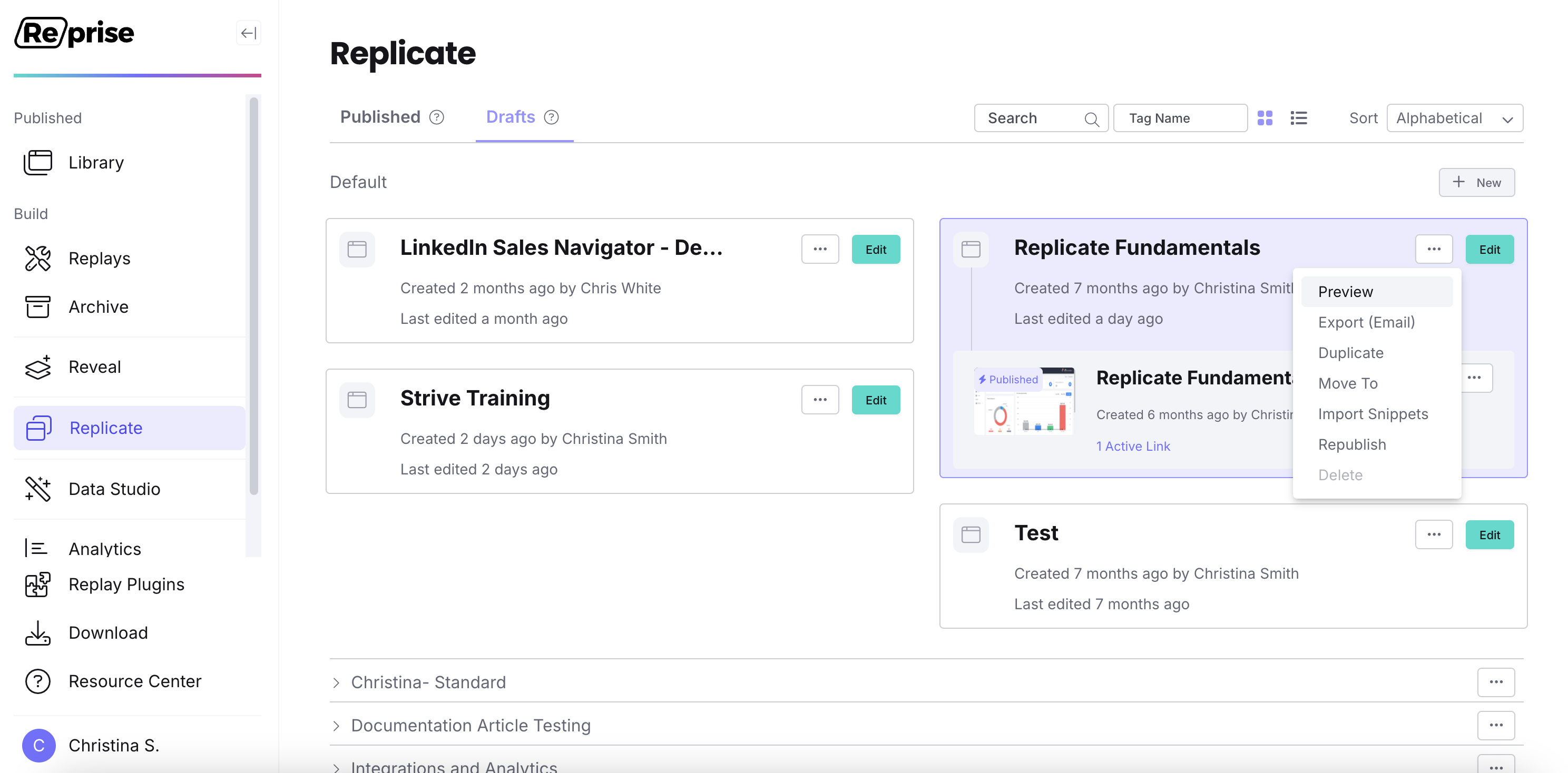Open 1 Active Link
This screenshot has height=773, width=1568.
pos(1133,446)
